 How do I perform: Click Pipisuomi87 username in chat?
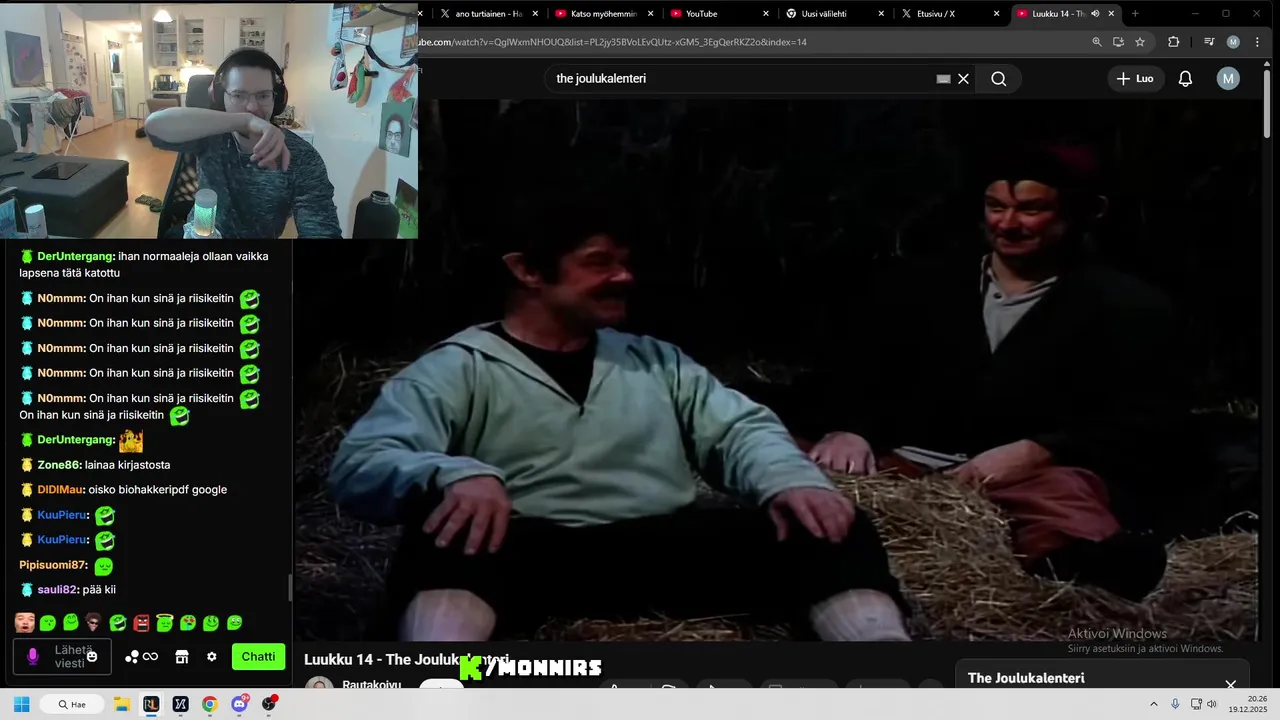[54, 565]
